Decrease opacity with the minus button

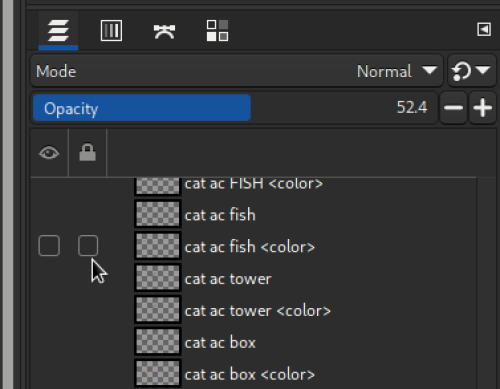pos(453,108)
